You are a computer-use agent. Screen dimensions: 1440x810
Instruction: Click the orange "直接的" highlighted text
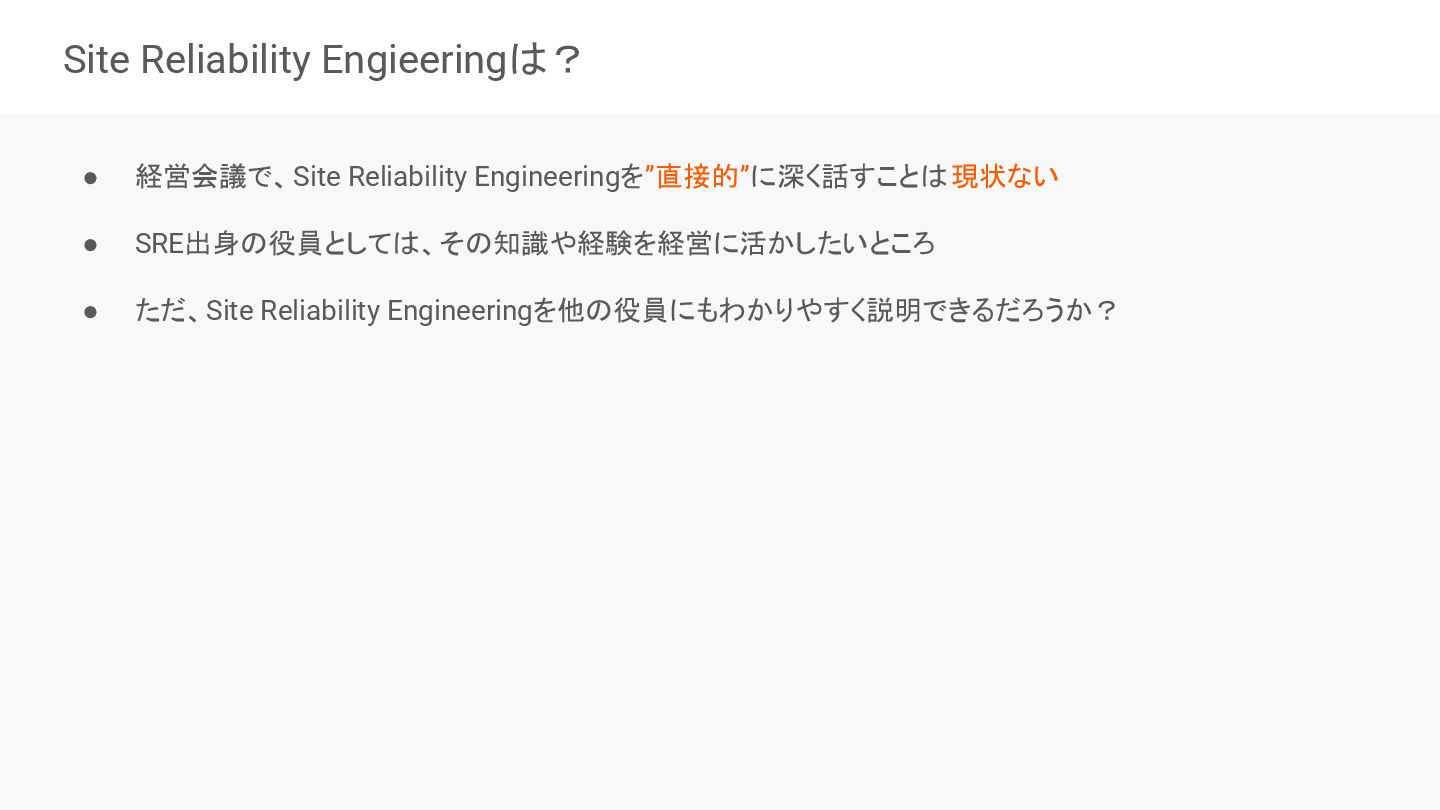coord(697,177)
